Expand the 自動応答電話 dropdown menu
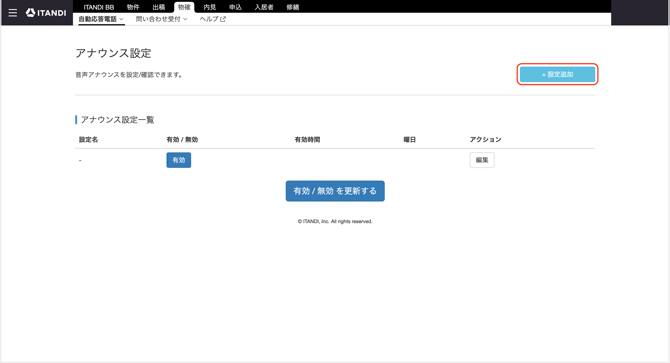The image size is (670, 363). [x=101, y=19]
